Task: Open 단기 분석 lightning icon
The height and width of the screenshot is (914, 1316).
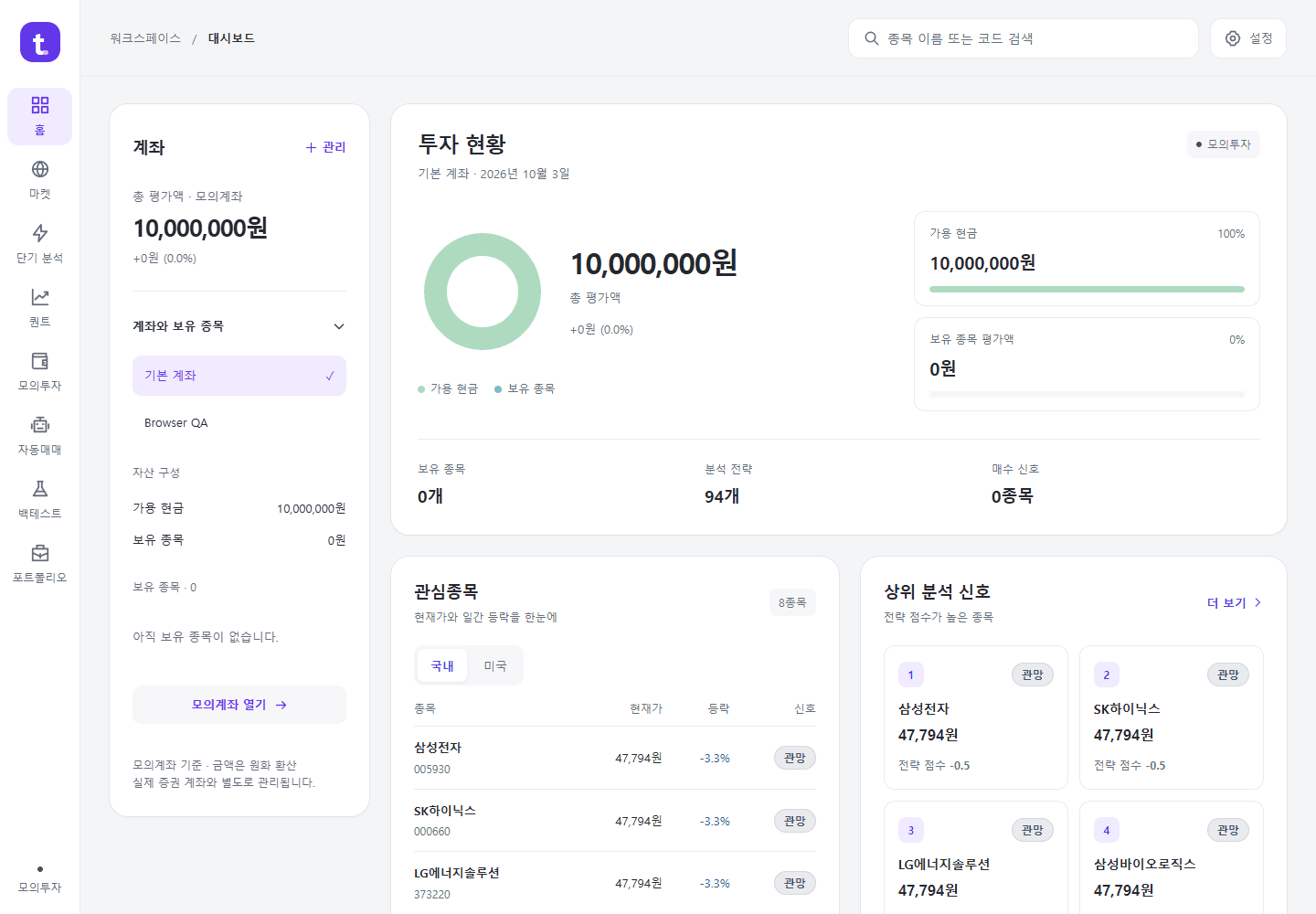Action: [40, 233]
